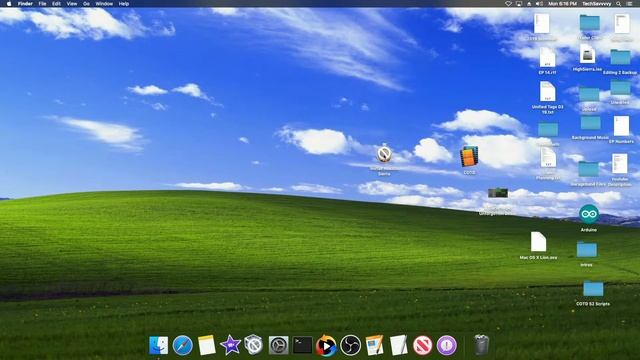Select Garageband Files folder
This screenshot has width=640, height=360.
tap(588, 169)
